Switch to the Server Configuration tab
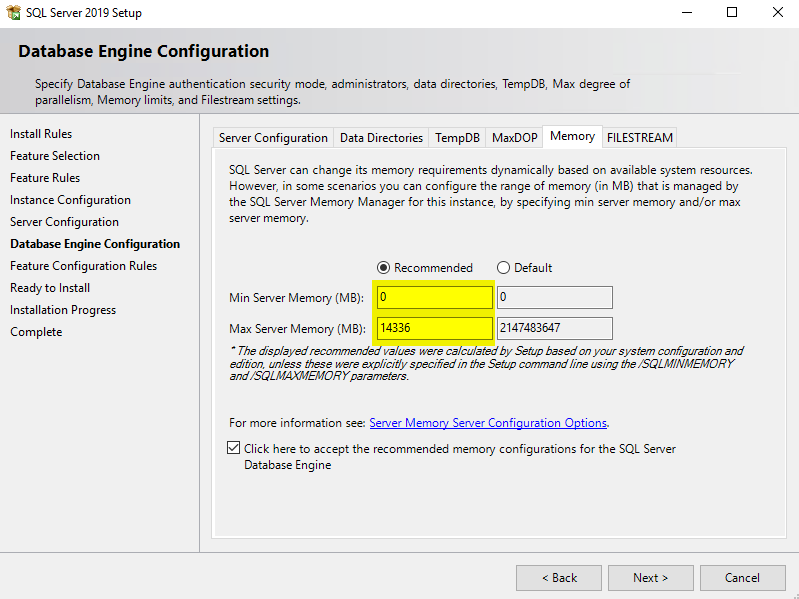 point(273,138)
